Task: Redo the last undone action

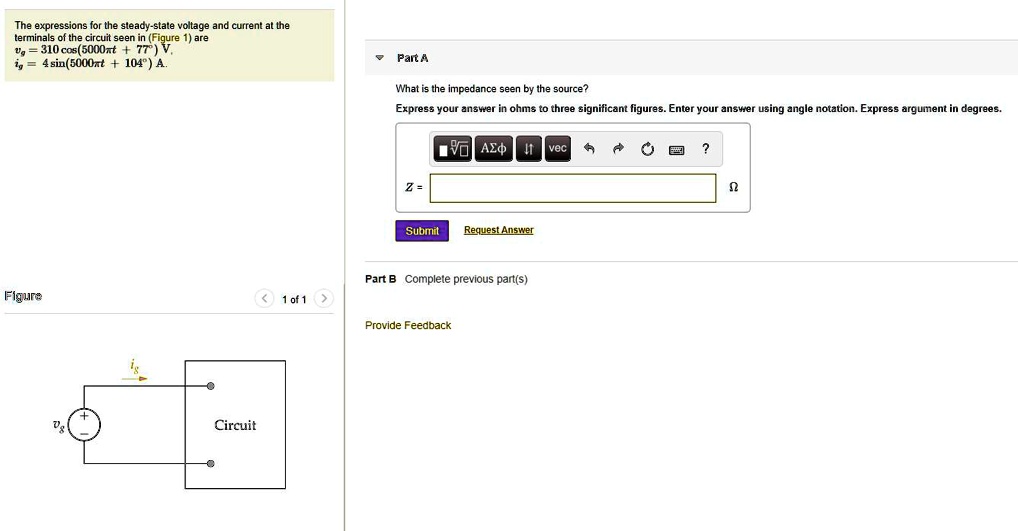Action: coord(618,149)
